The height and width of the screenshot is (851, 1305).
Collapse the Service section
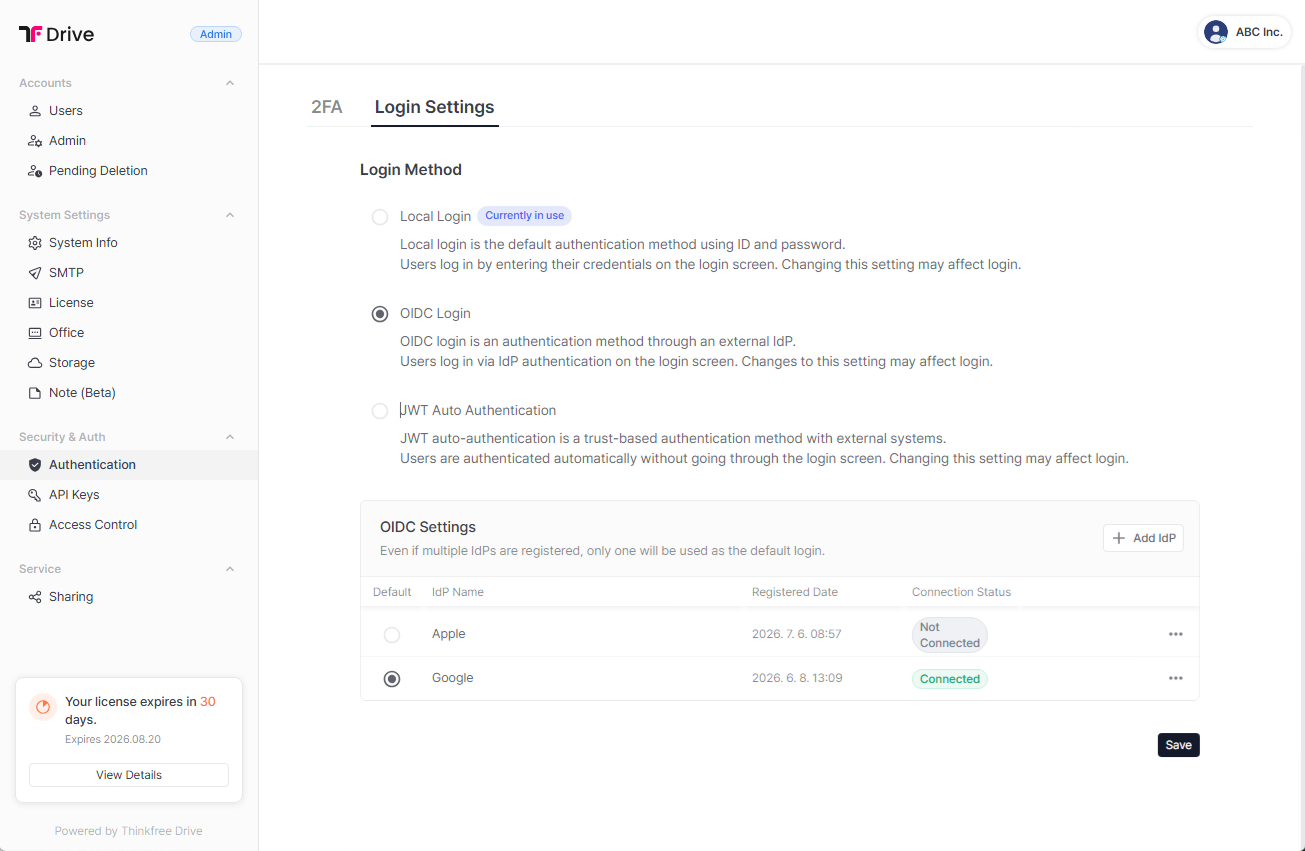230,569
